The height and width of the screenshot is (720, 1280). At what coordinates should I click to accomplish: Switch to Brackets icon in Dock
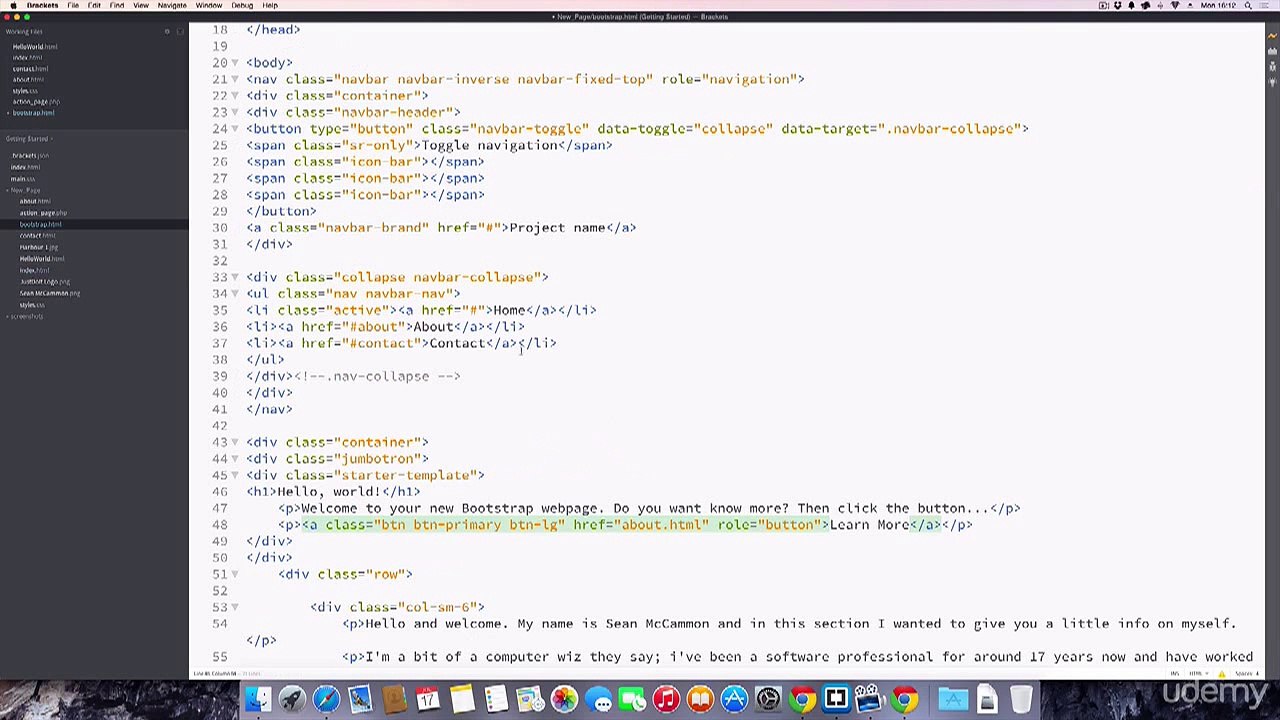836,699
